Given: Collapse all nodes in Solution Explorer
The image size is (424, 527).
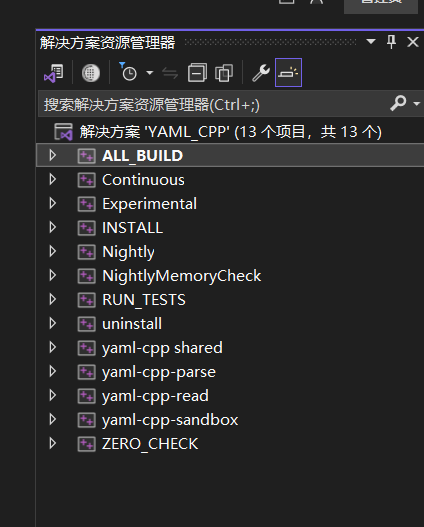Looking at the screenshot, I should [197, 73].
